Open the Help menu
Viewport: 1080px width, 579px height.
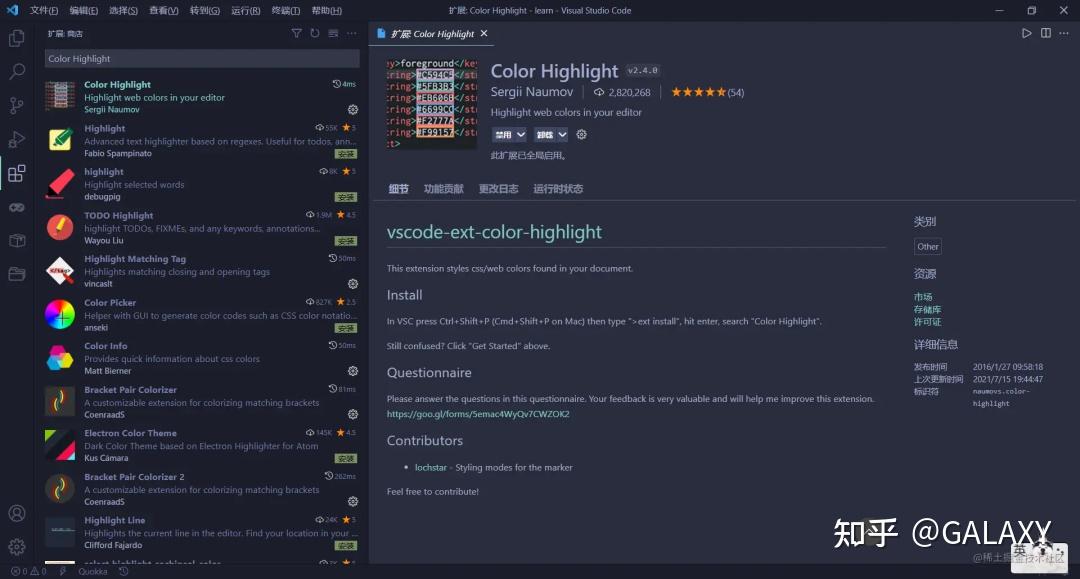pyautogui.click(x=326, y=10)
